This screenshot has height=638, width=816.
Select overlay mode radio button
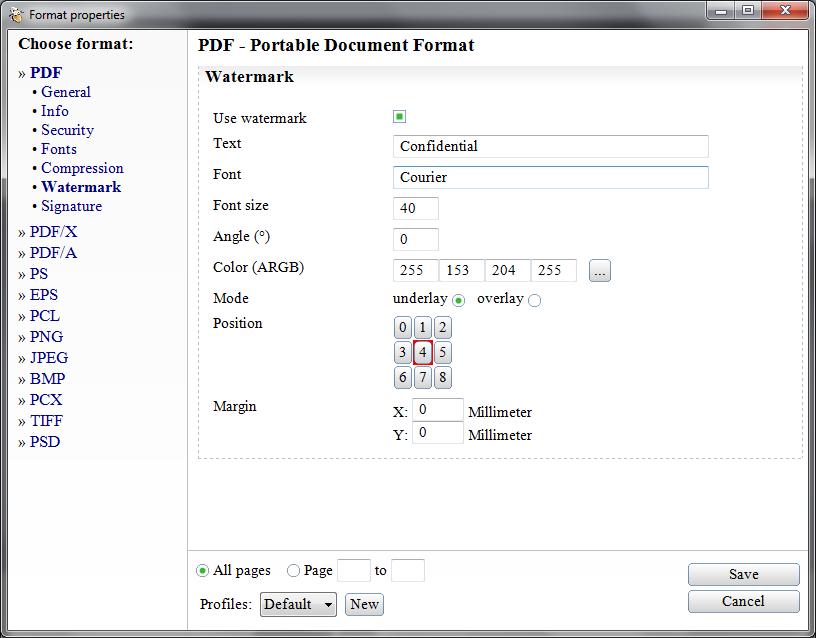pyautogui.click(x=534, y=300)
